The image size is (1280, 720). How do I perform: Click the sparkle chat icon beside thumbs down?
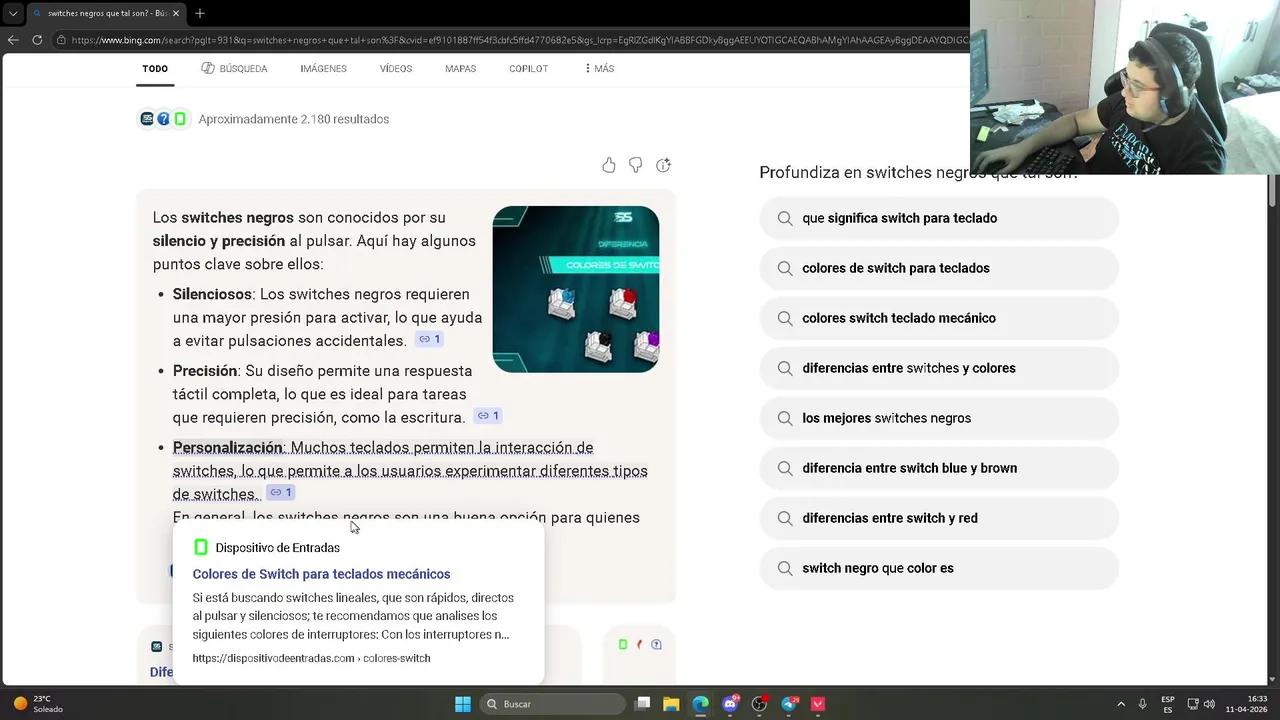coord(663,165)
